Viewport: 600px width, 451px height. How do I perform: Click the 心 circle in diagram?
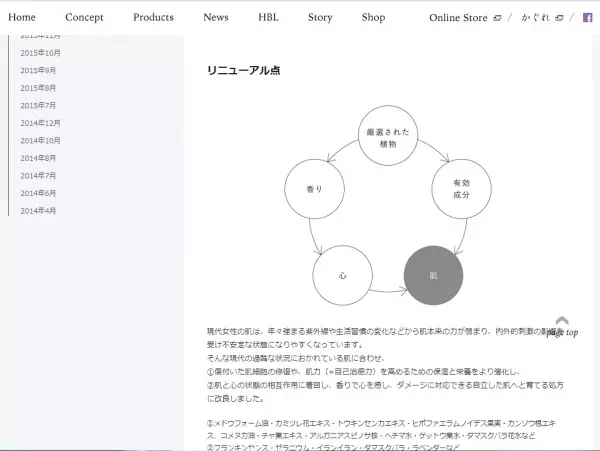pos(342,275)
